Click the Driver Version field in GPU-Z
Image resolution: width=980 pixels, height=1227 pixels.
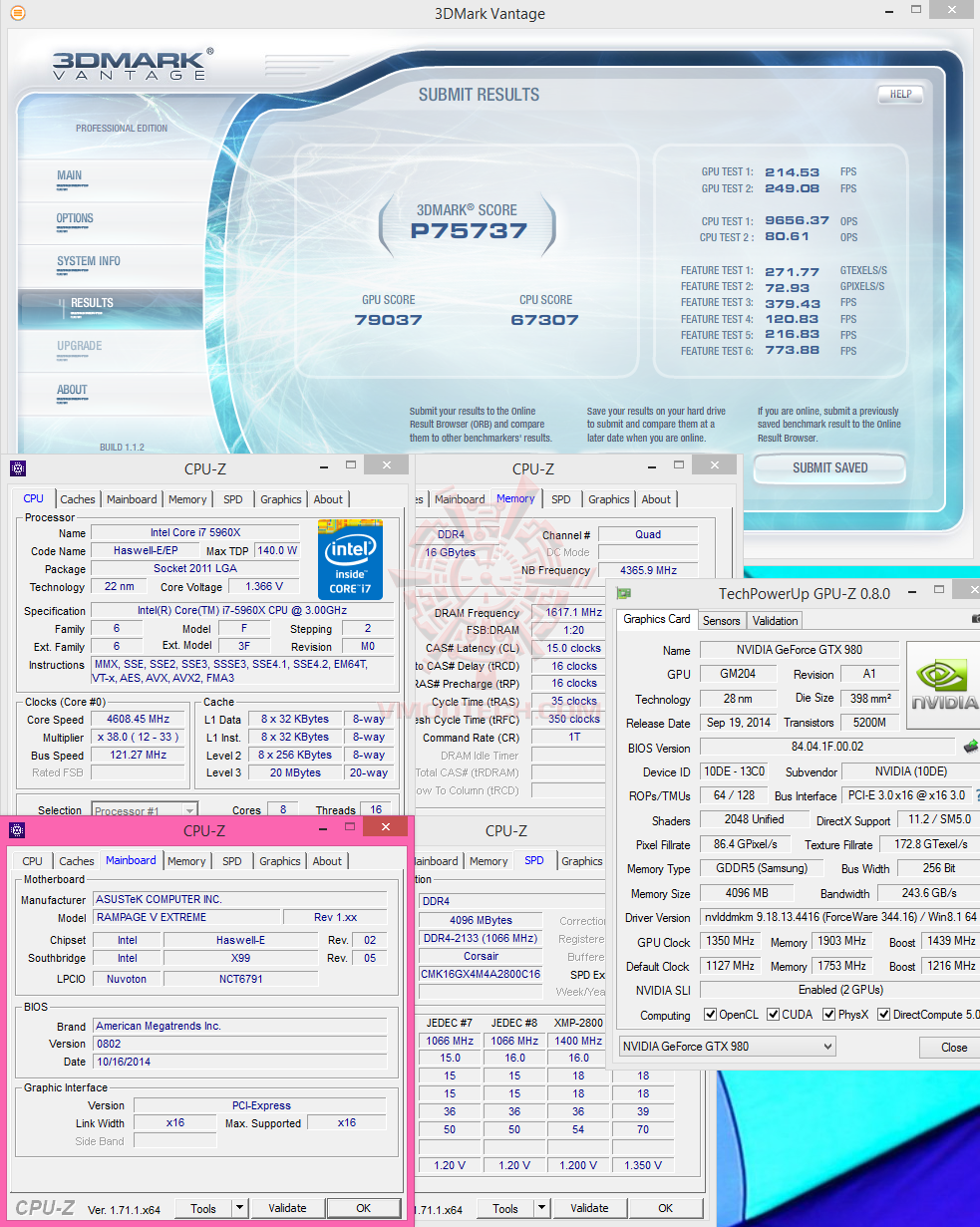coord(839,917)
